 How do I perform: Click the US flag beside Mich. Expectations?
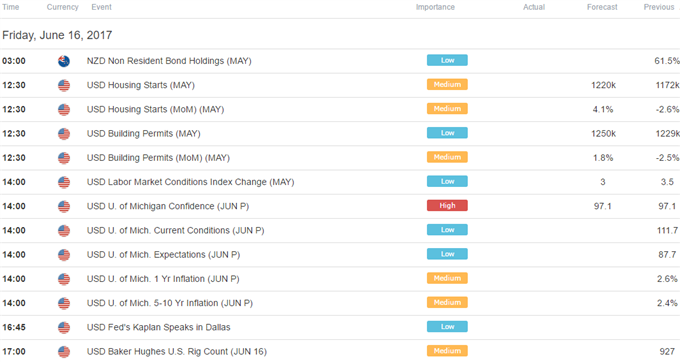click(64, 255)
